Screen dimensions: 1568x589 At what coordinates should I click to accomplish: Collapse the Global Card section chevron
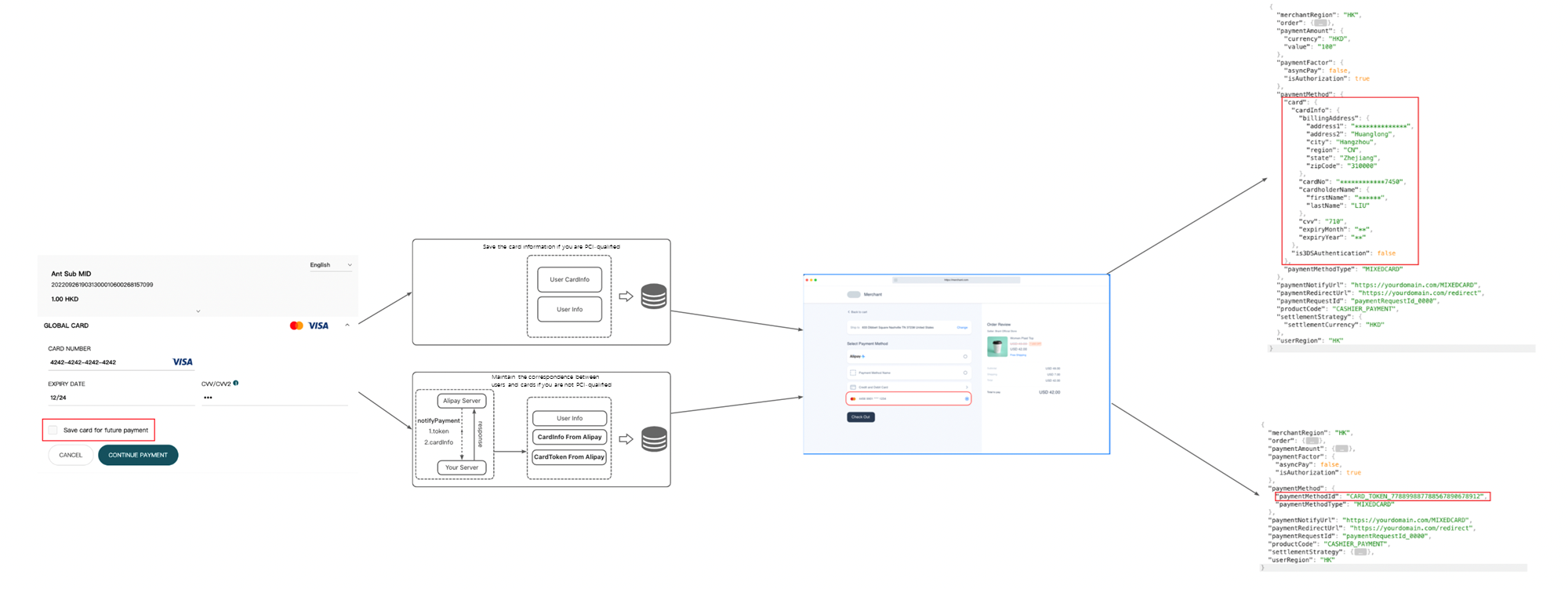pos(347,325)
